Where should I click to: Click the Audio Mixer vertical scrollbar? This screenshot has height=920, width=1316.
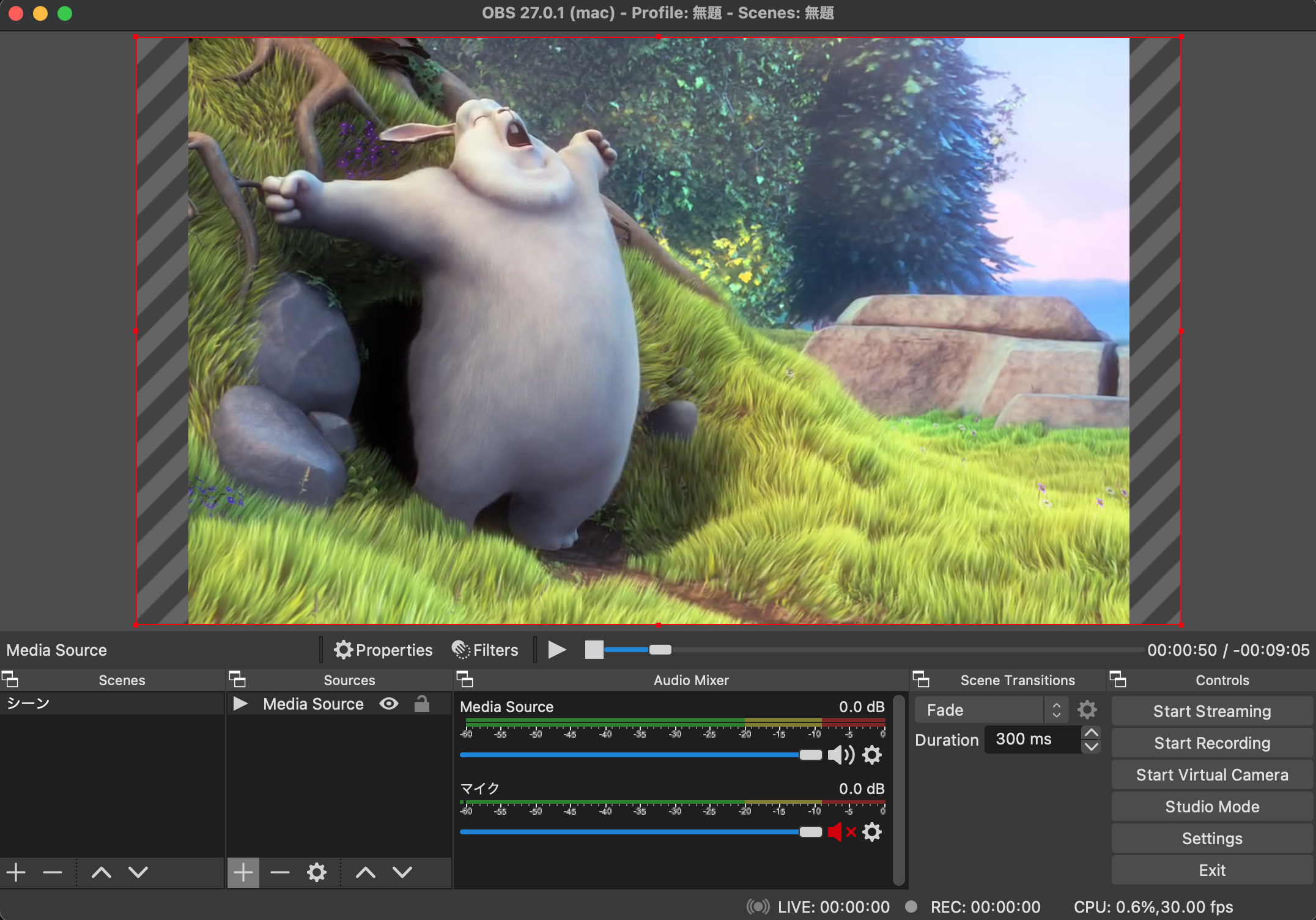pos(898,789)
